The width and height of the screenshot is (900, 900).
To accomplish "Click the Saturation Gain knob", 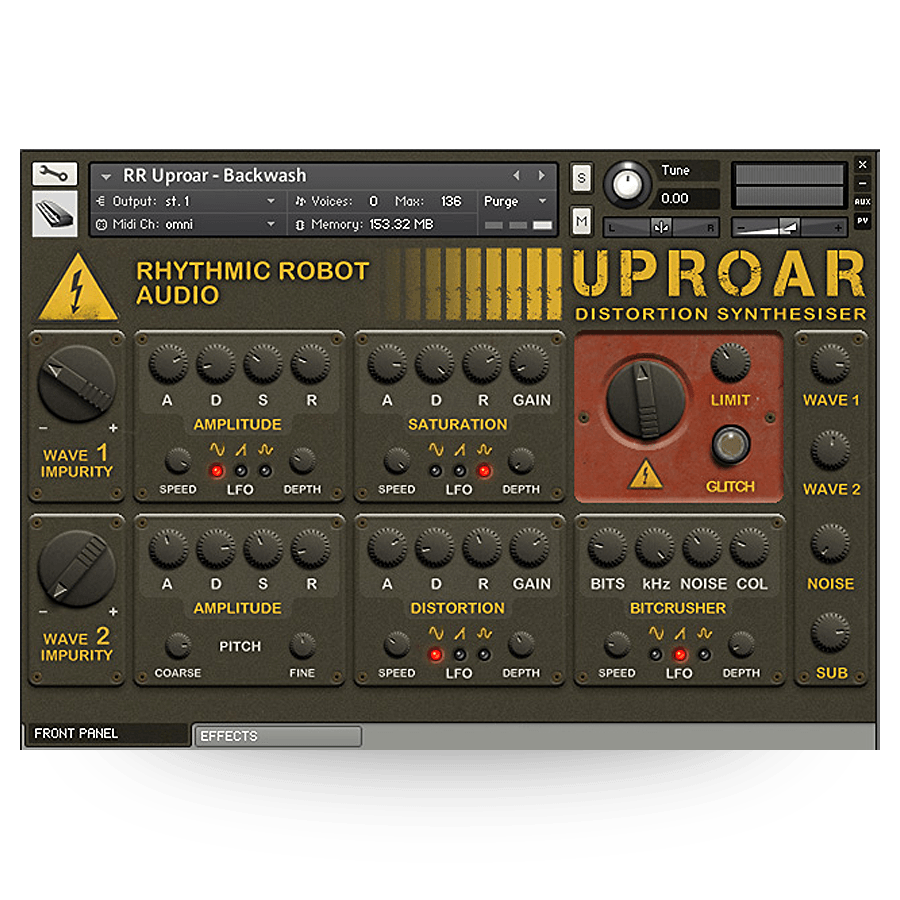I will 529,364.
